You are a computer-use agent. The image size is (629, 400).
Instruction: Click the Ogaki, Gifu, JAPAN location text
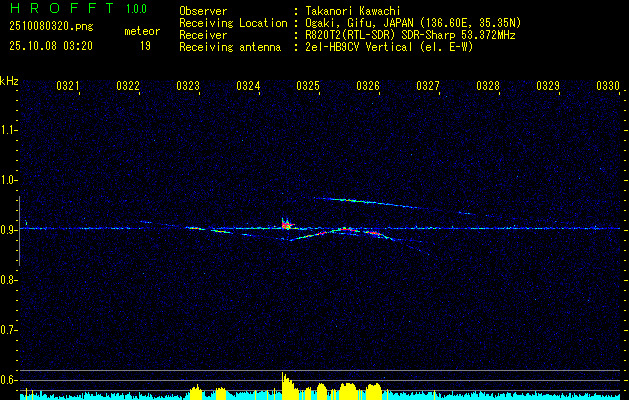click(413, 23)
